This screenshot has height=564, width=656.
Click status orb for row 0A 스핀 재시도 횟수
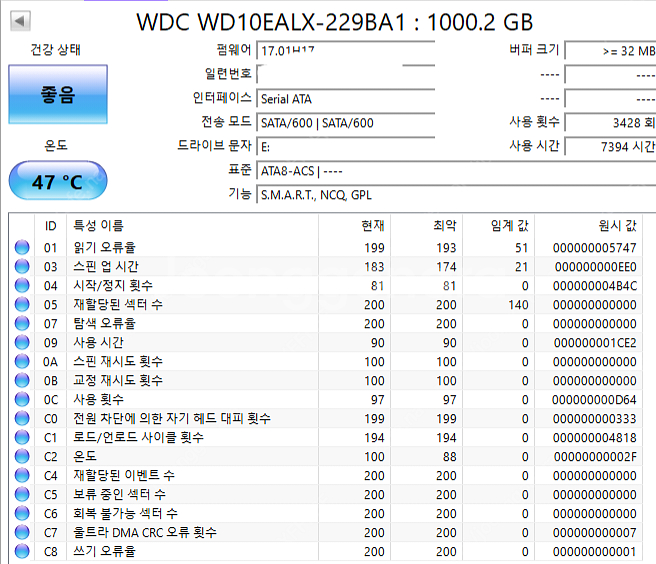point(22,361)
